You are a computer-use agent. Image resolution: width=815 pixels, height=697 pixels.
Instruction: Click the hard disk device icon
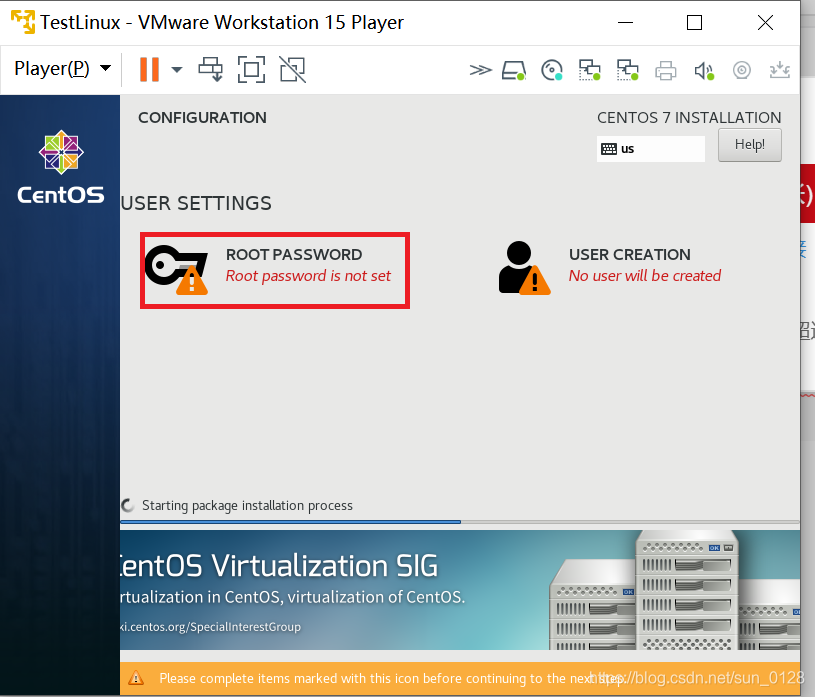(x=514, y=70)
